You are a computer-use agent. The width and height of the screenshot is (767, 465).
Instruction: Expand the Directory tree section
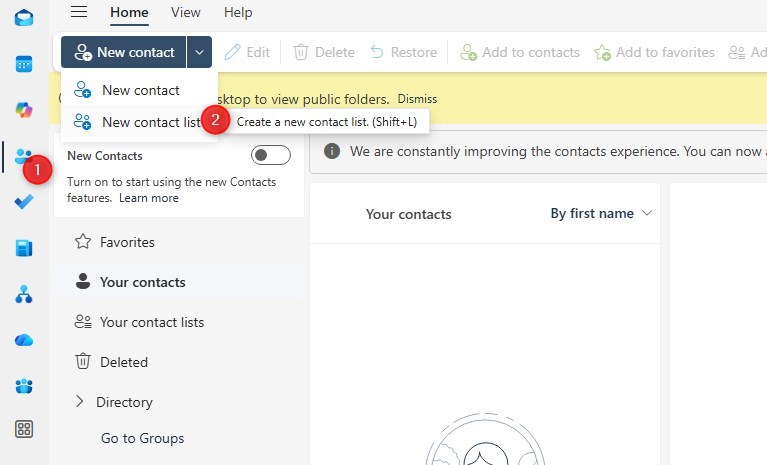coord(80,402)
